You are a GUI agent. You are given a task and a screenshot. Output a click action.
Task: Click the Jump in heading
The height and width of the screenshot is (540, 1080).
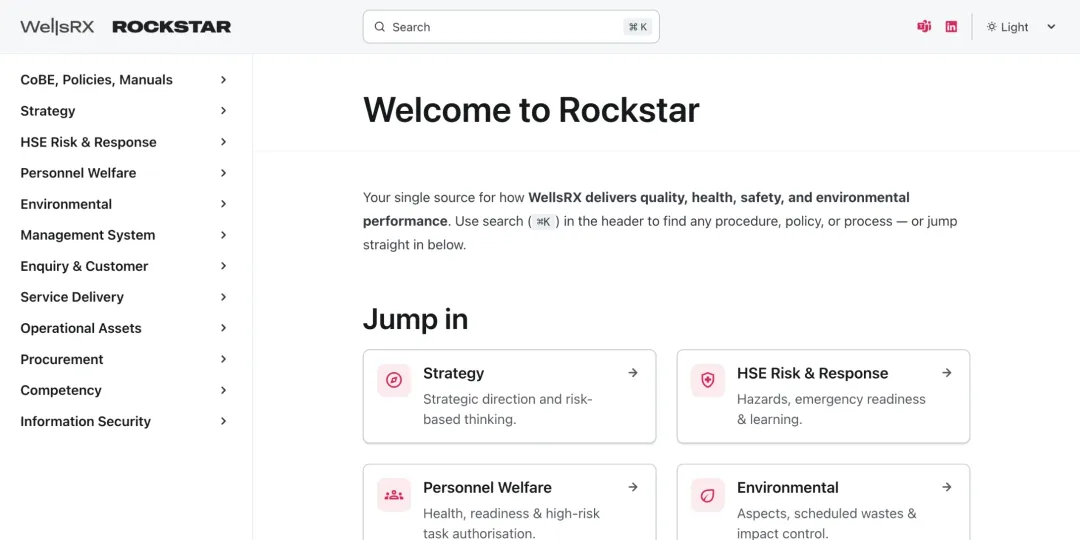[415, 319]
